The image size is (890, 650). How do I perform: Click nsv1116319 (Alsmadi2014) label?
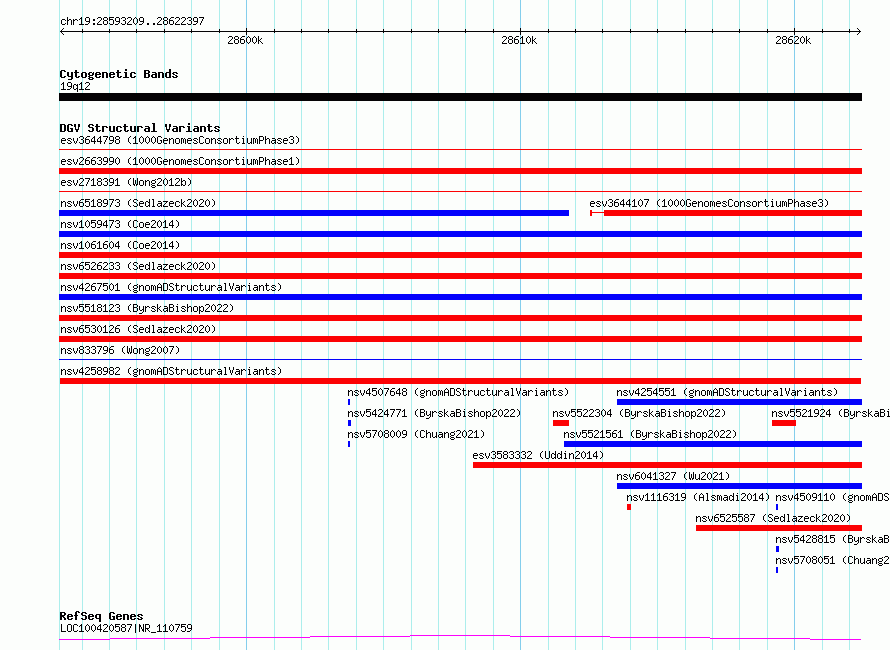pos(698,497)
